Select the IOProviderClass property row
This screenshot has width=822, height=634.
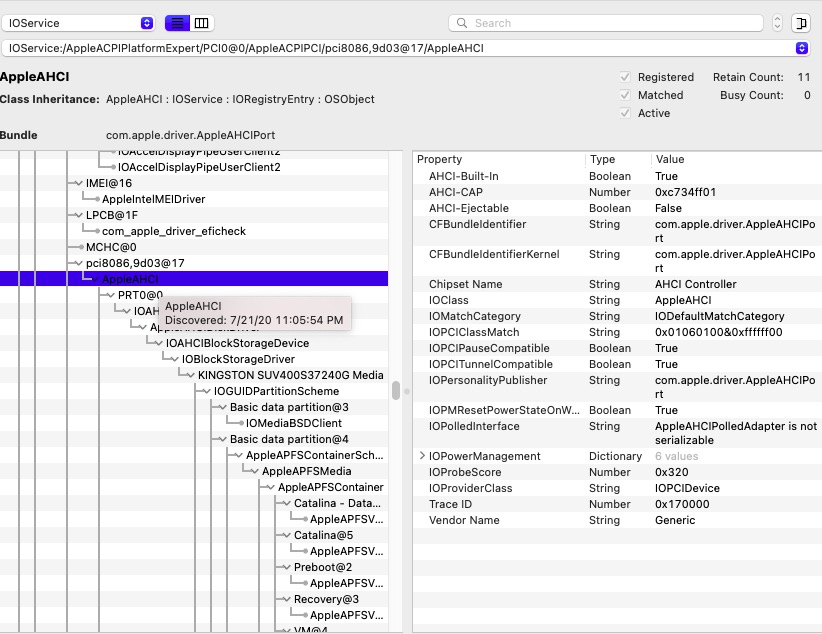pyautogui.click(x=617, y=488)
